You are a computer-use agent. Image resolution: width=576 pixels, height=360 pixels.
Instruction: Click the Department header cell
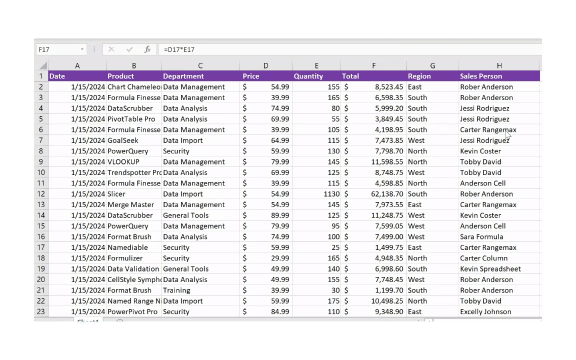click(x=201, y=76)
